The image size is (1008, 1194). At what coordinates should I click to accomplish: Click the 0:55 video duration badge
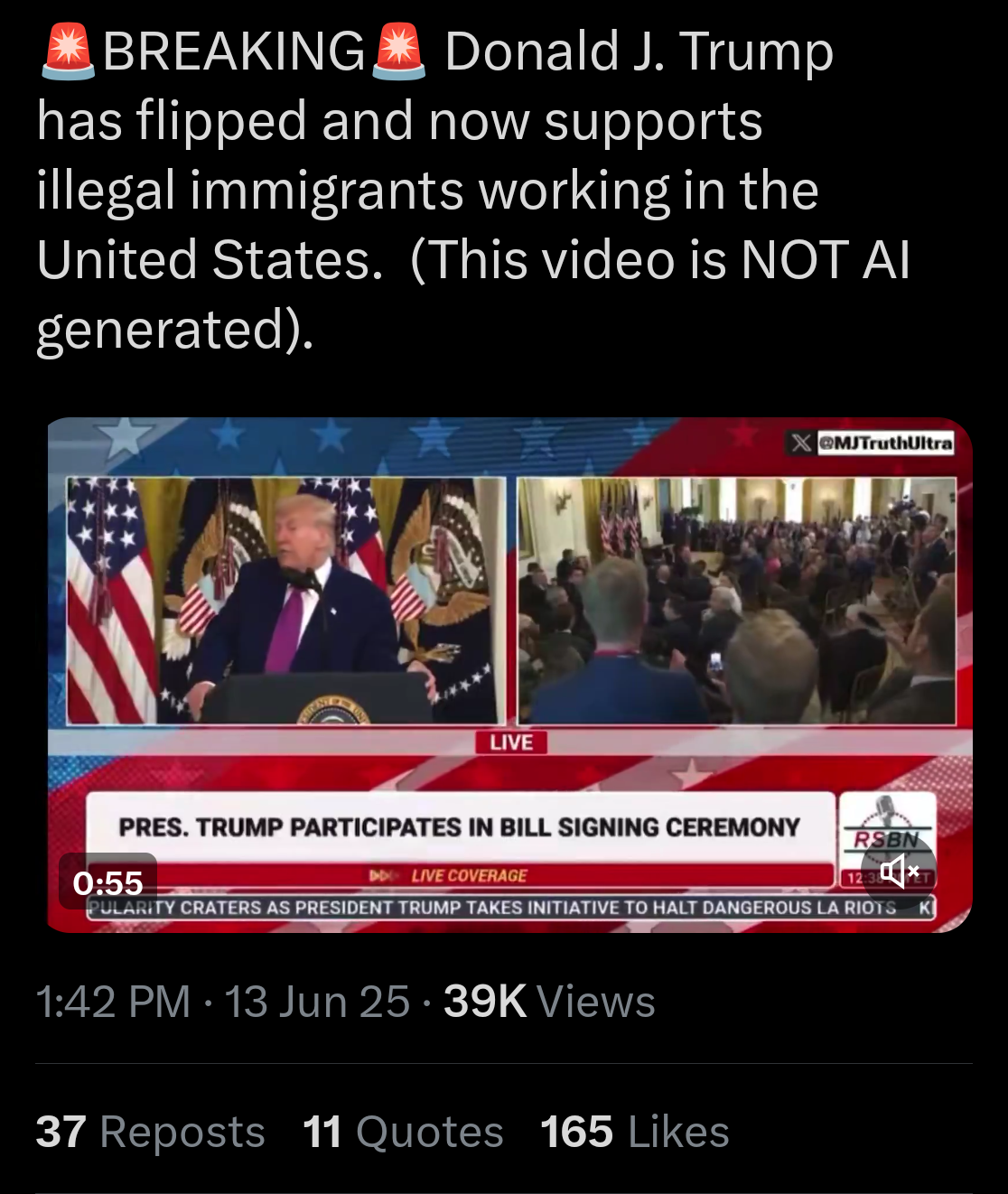tap(108, 882)
